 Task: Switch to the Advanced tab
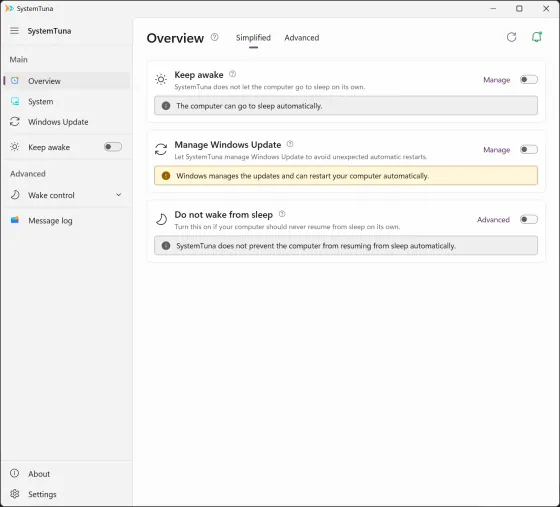coord(302,37)
